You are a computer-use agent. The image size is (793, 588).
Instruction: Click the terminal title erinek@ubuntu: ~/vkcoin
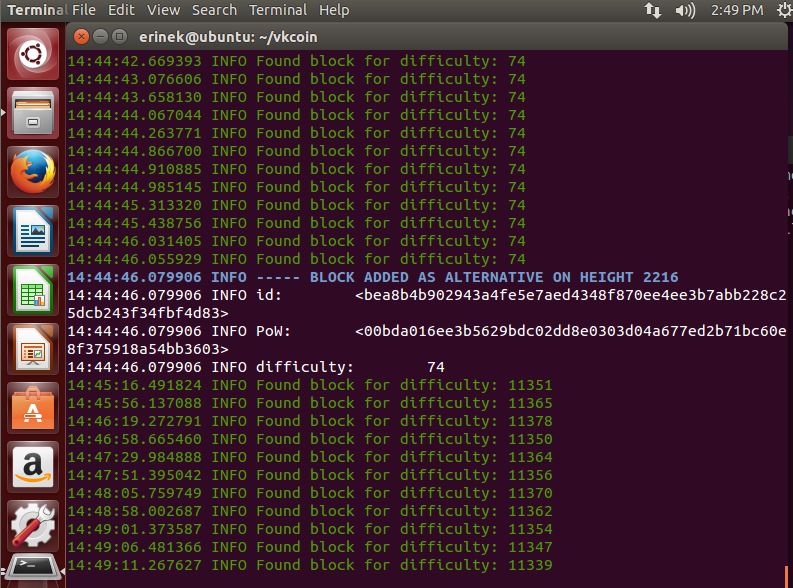point(228,37)
